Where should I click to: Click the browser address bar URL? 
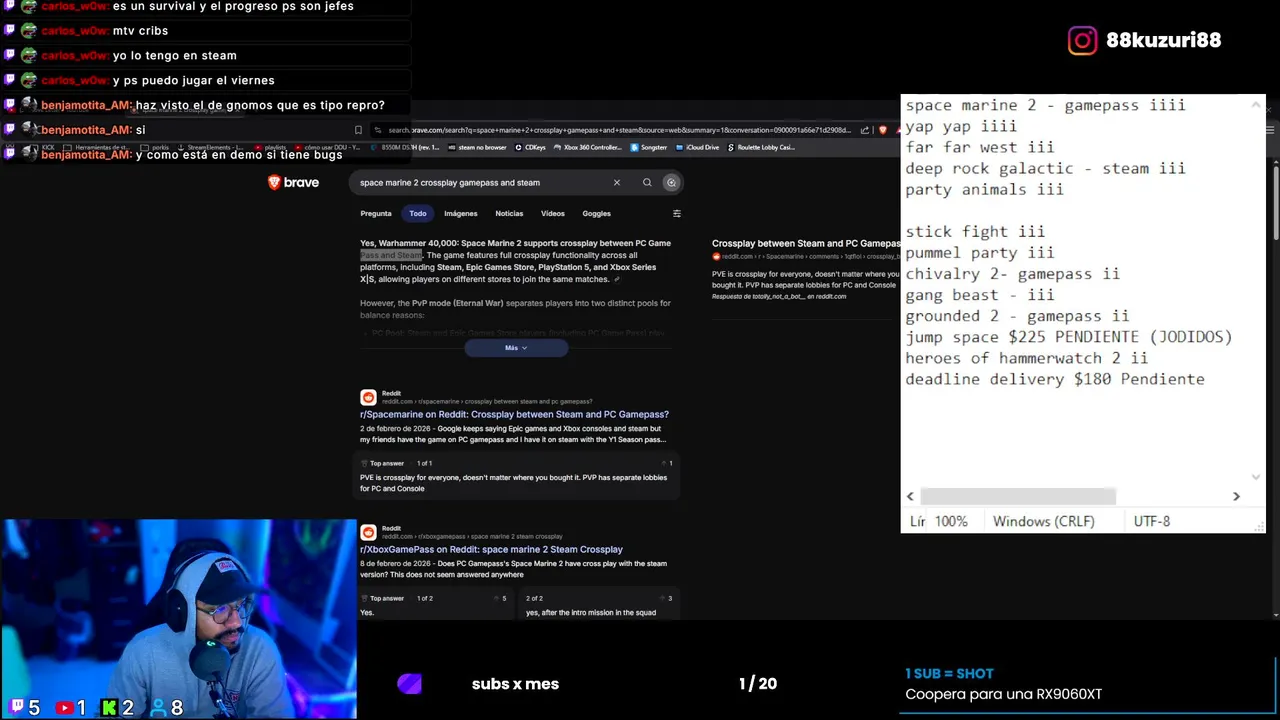click(619, 130)
